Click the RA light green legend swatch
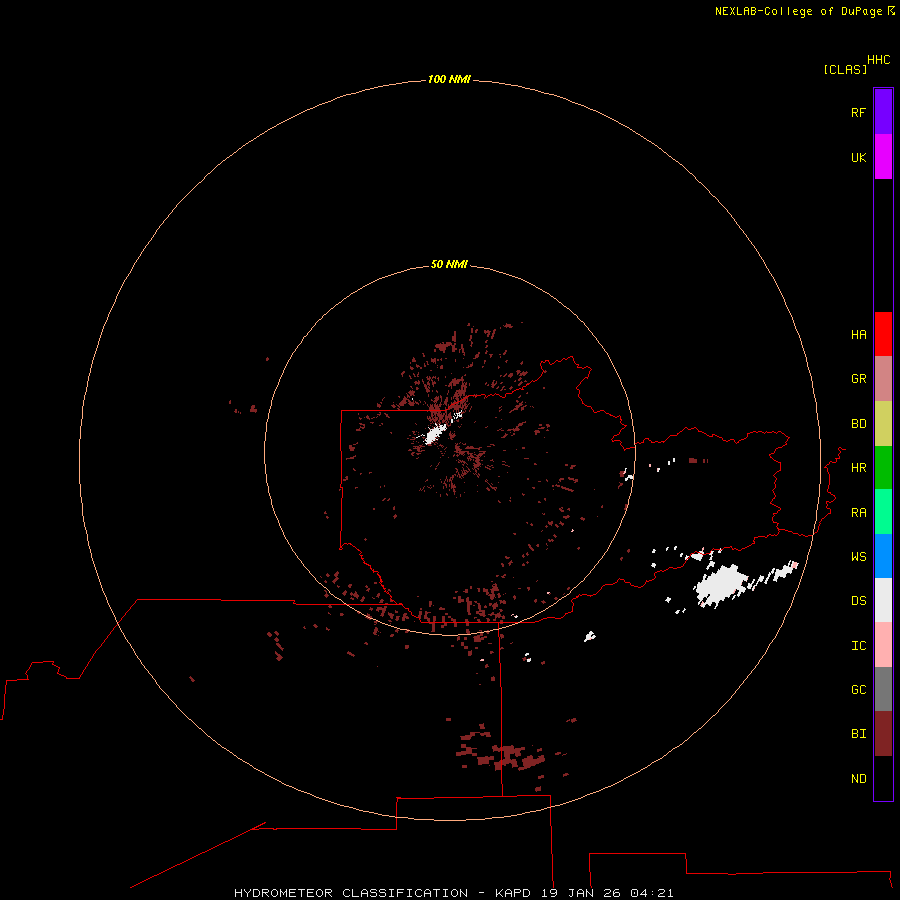This screenshot has height=900, width=900. click(x=883, y=512)
